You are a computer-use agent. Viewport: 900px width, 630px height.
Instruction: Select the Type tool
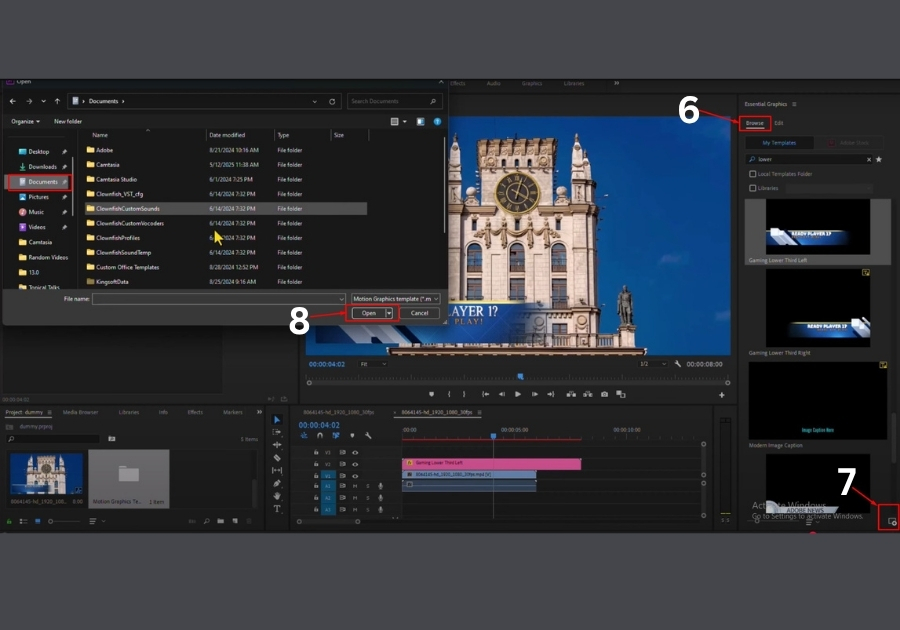click(x=277, y=509)
